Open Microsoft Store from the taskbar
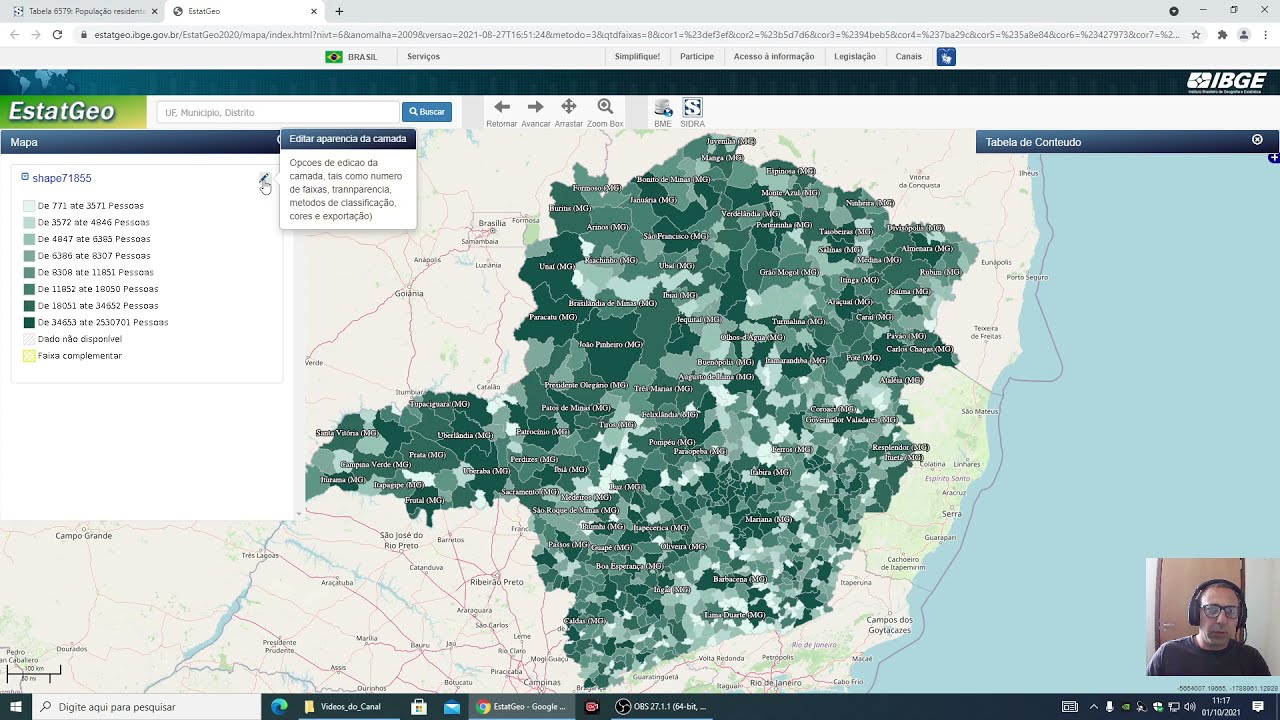Screen dimensions: 1280x720 click(419, 707)
